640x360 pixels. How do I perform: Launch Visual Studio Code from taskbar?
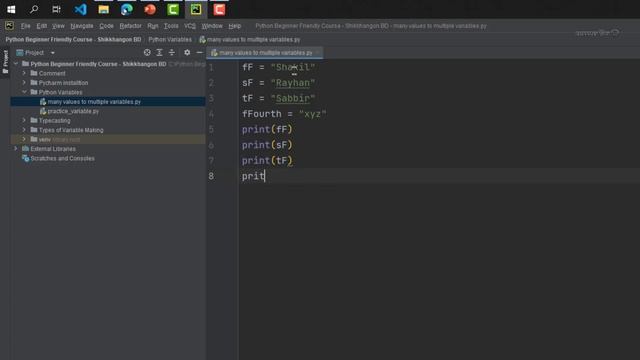80,9
